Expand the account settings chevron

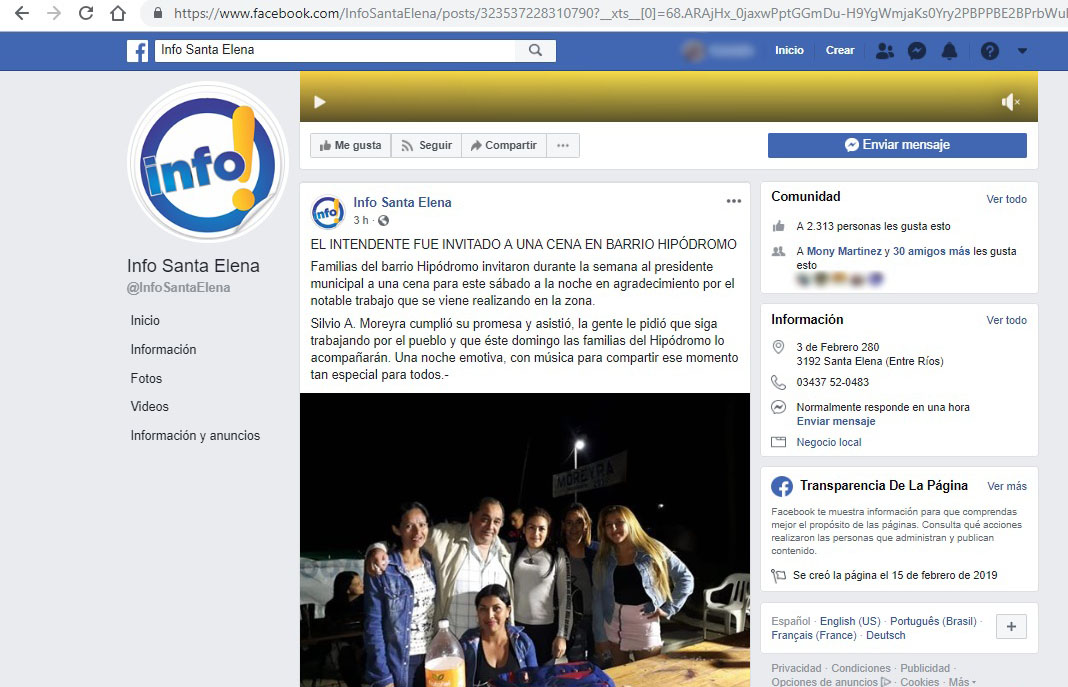coord(1021,50)
